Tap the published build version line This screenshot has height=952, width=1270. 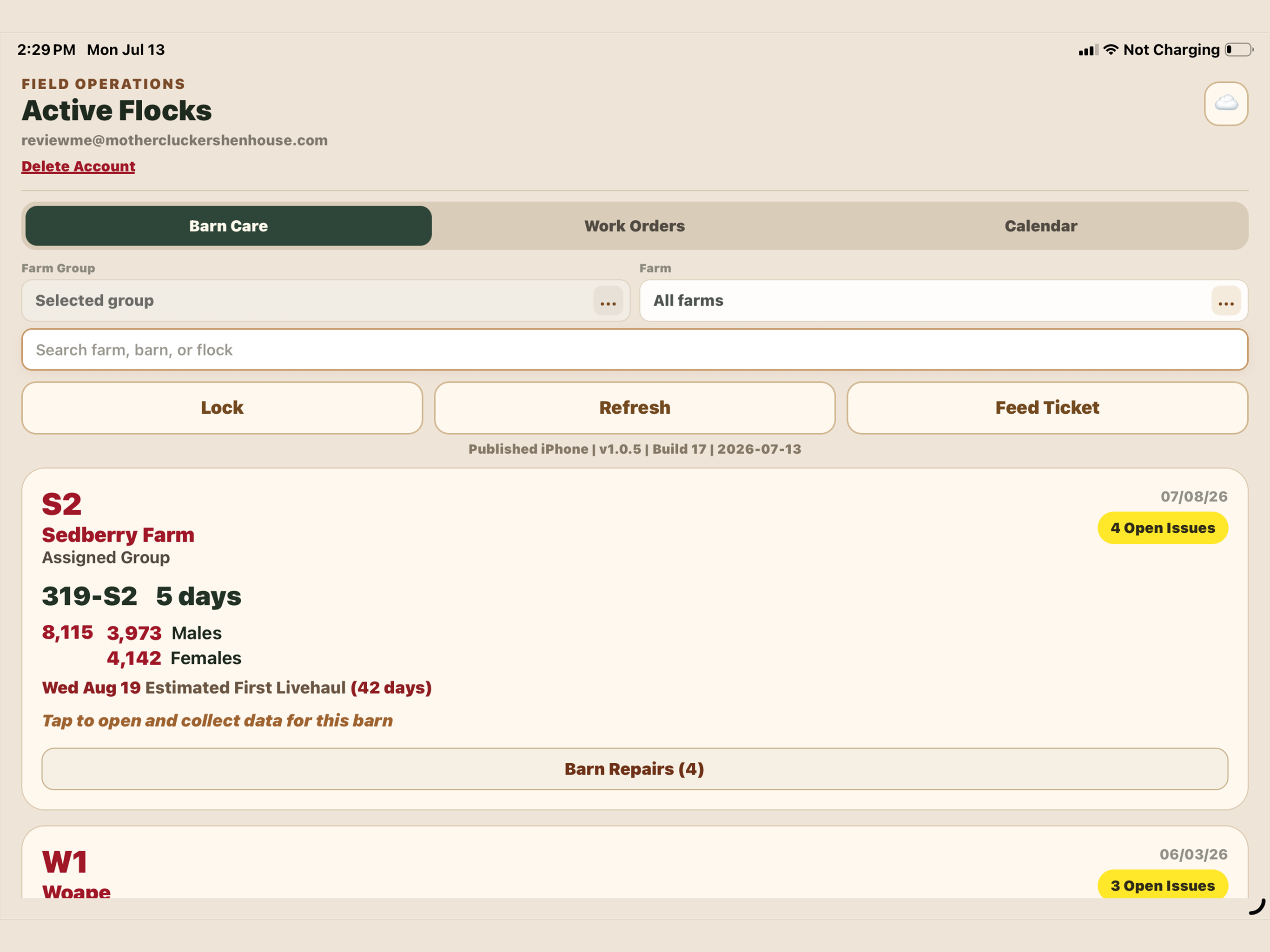(635, 449)
